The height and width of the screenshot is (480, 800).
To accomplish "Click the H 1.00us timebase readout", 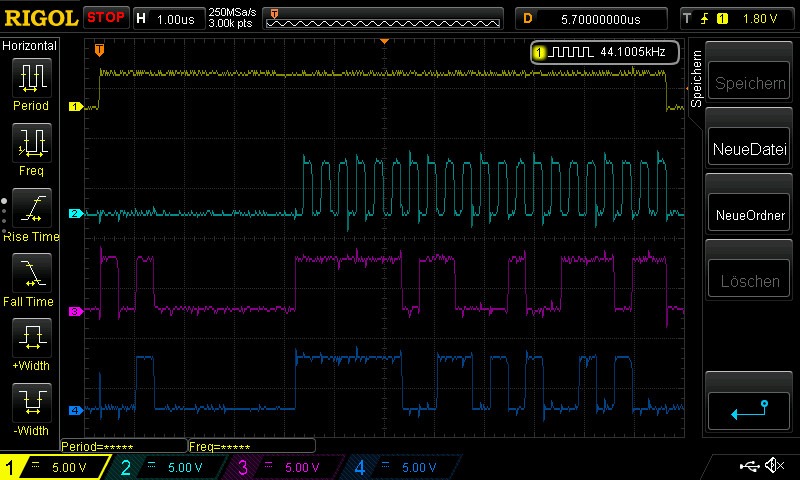I will [167, 19].
